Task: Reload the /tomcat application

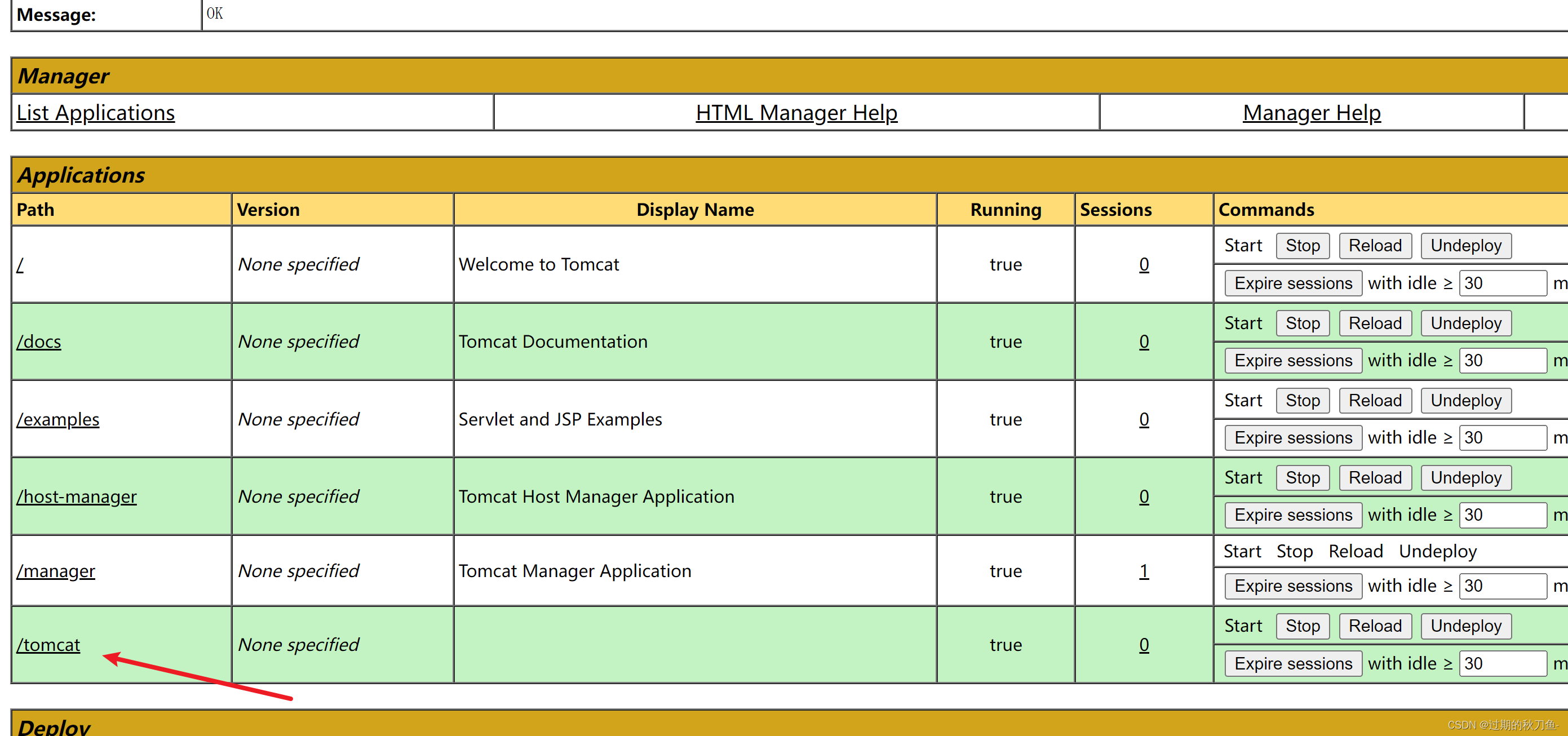Action: point(1375,627)
